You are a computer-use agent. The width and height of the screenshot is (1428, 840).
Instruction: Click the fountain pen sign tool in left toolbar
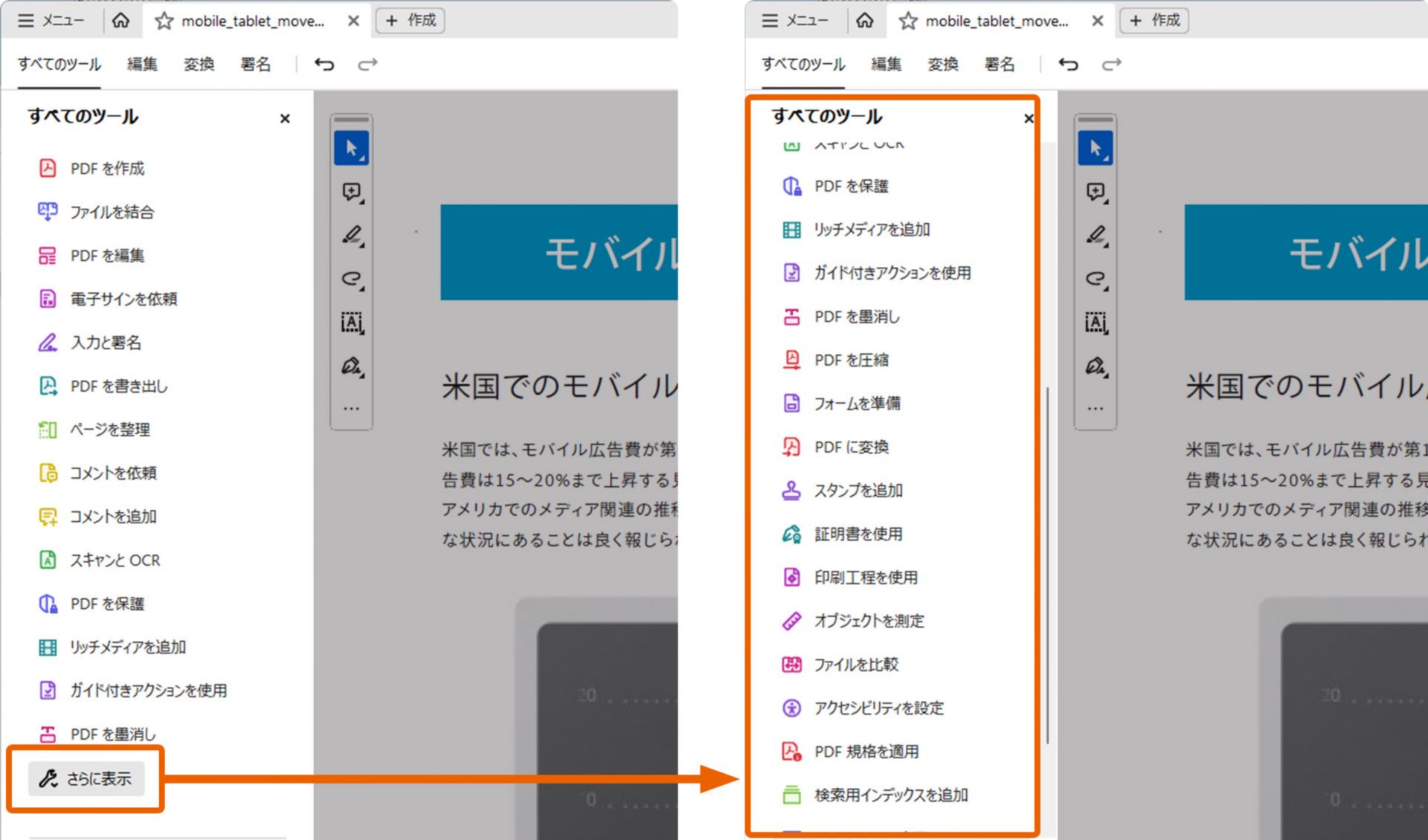[x=351, y=366]
